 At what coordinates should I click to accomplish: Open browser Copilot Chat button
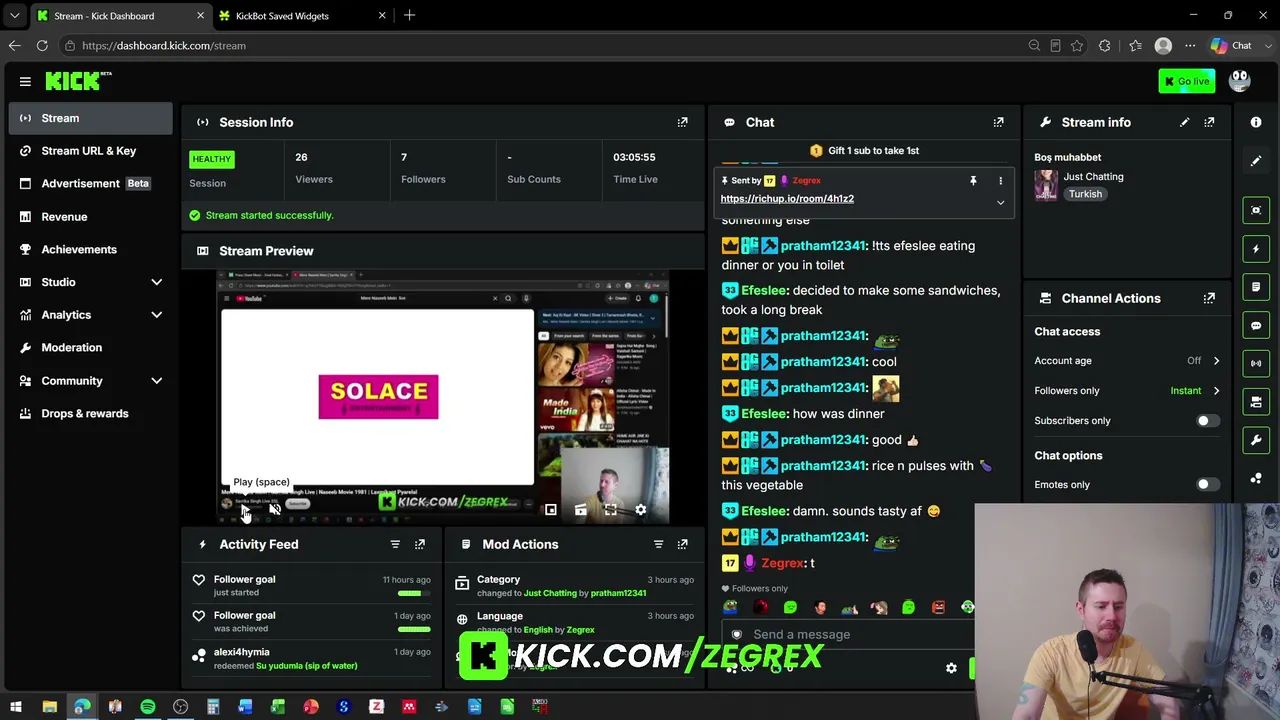1231,46
